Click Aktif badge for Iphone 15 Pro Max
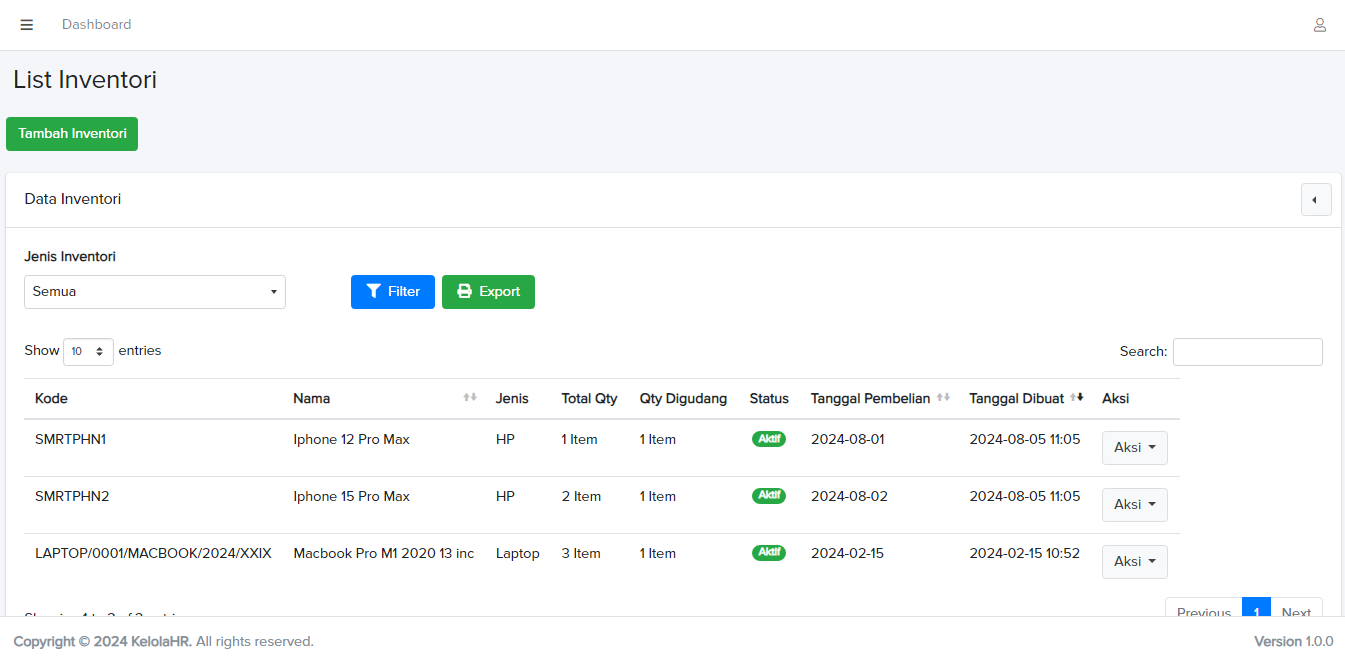The image size is (1345, 667). (x=768, y=496)
